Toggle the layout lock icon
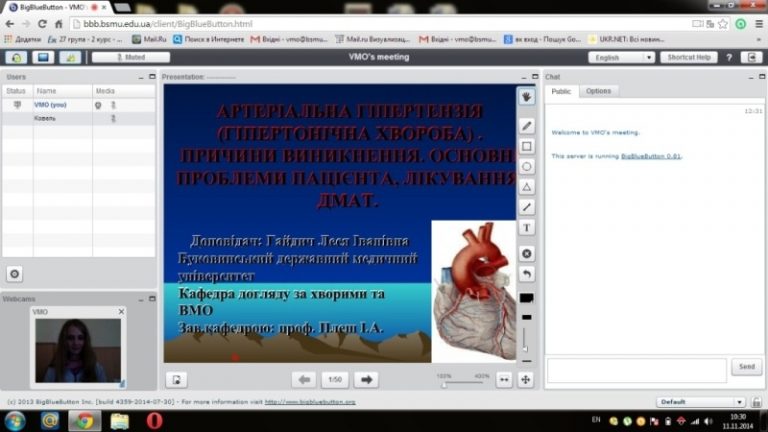 756,402
